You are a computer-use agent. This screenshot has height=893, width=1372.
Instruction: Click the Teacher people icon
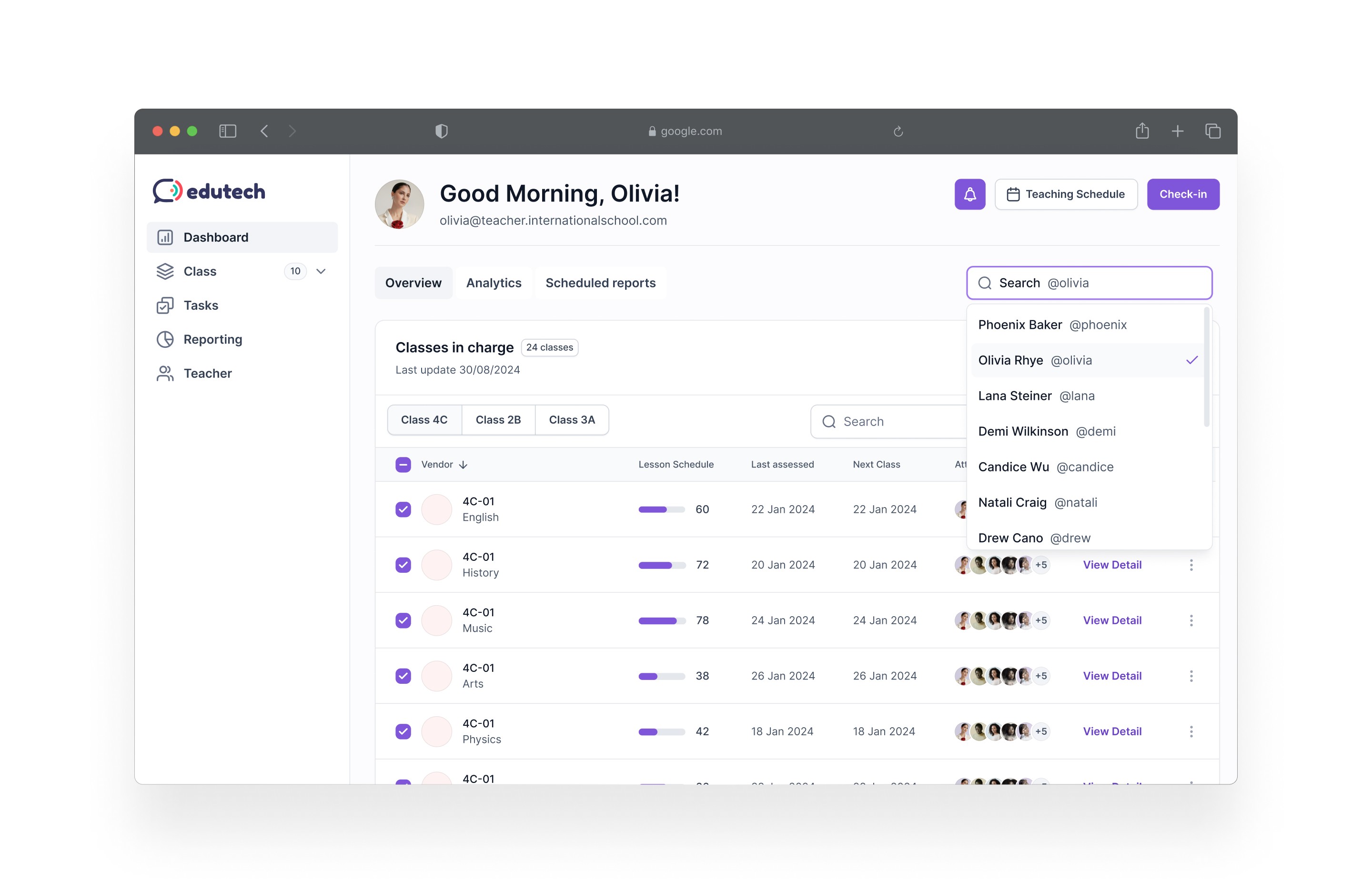pos(165,374)
